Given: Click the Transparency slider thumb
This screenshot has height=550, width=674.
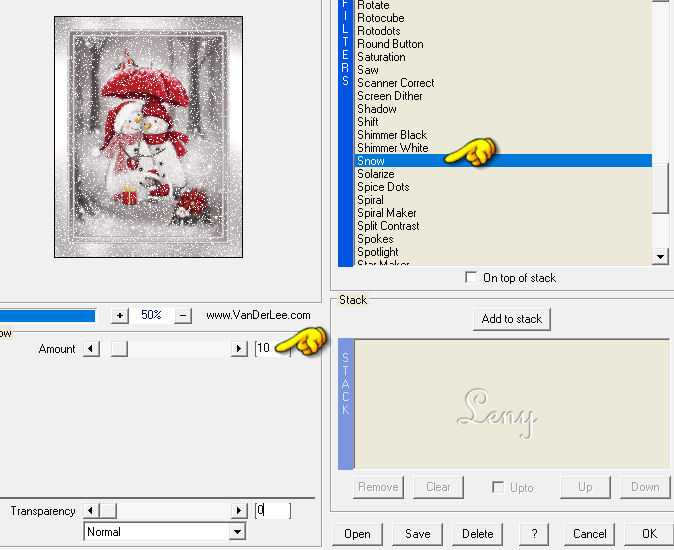Looking at the screenshot, I should point(108,510).
